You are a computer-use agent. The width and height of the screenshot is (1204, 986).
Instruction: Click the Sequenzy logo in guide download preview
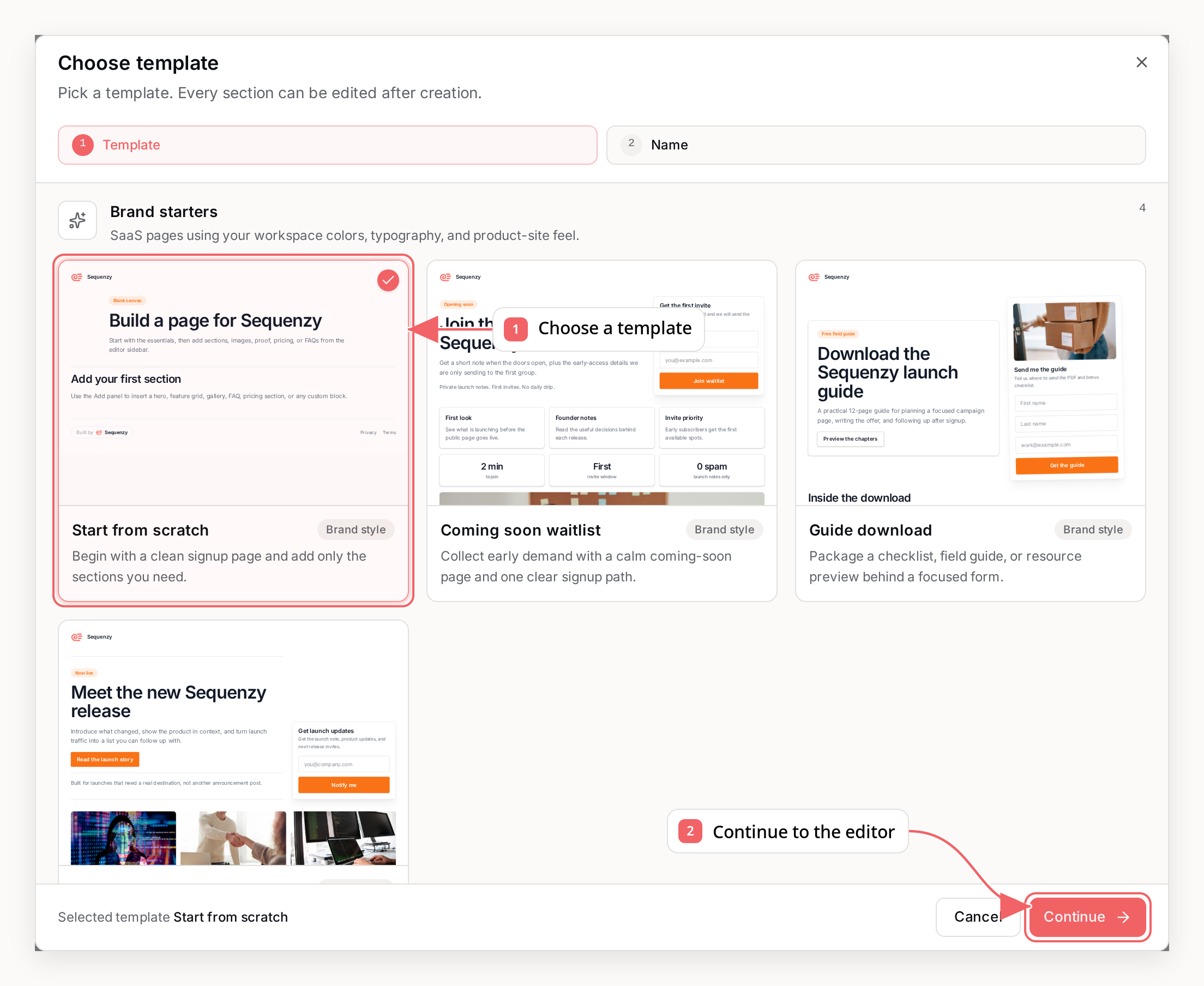pyautogui.click(x=829, y=277)
